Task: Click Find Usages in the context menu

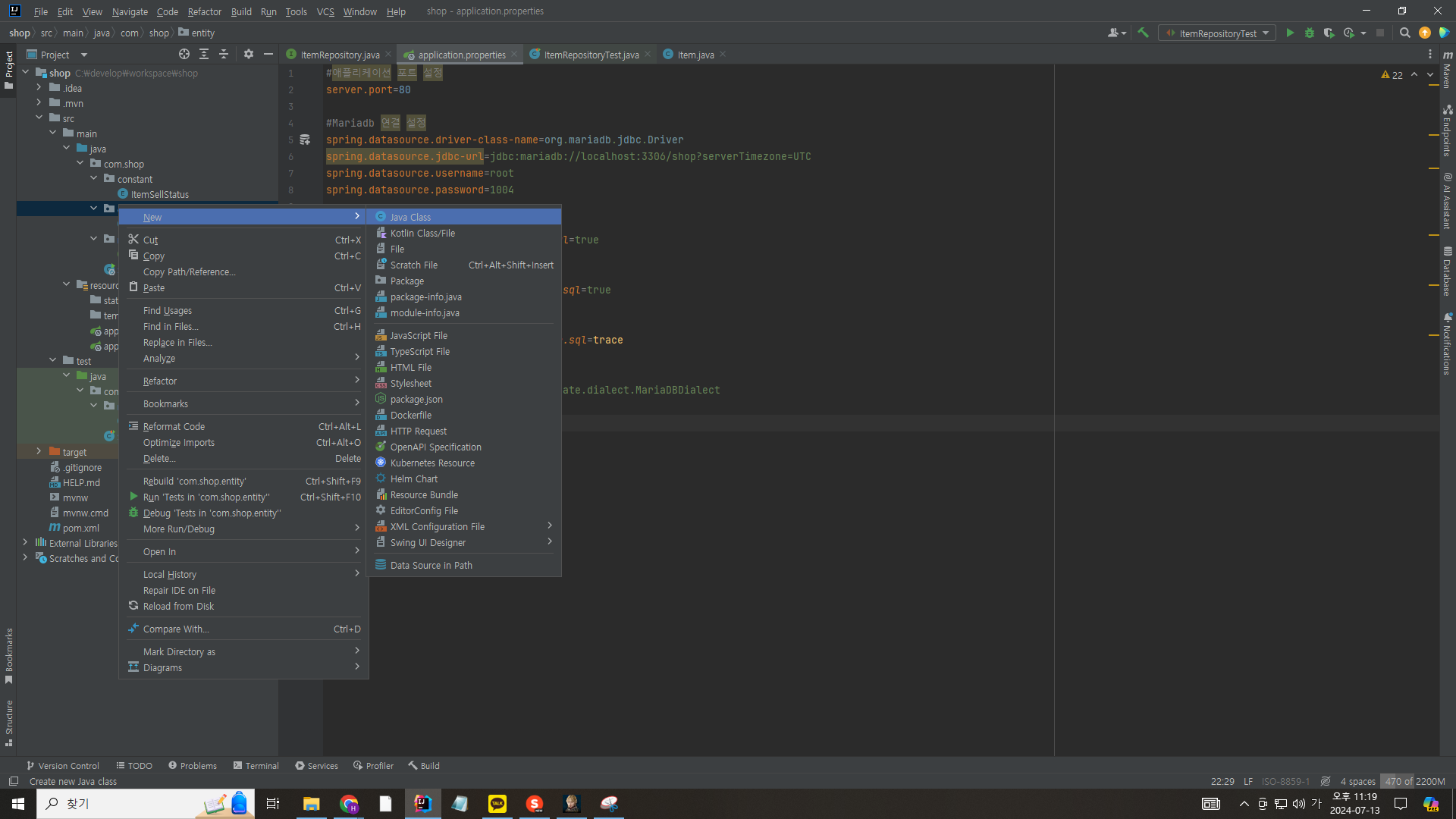Action: [x=243, y=310]
